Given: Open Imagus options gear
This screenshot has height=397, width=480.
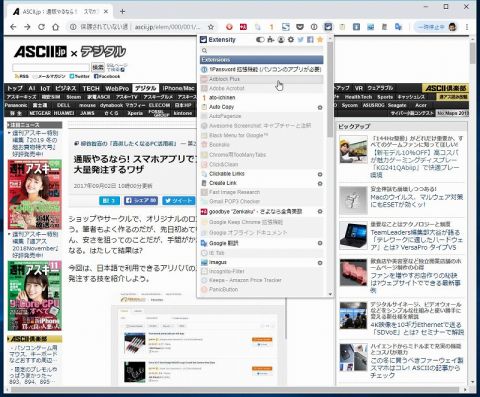Looking at the screenshot, I should (320, 263).
